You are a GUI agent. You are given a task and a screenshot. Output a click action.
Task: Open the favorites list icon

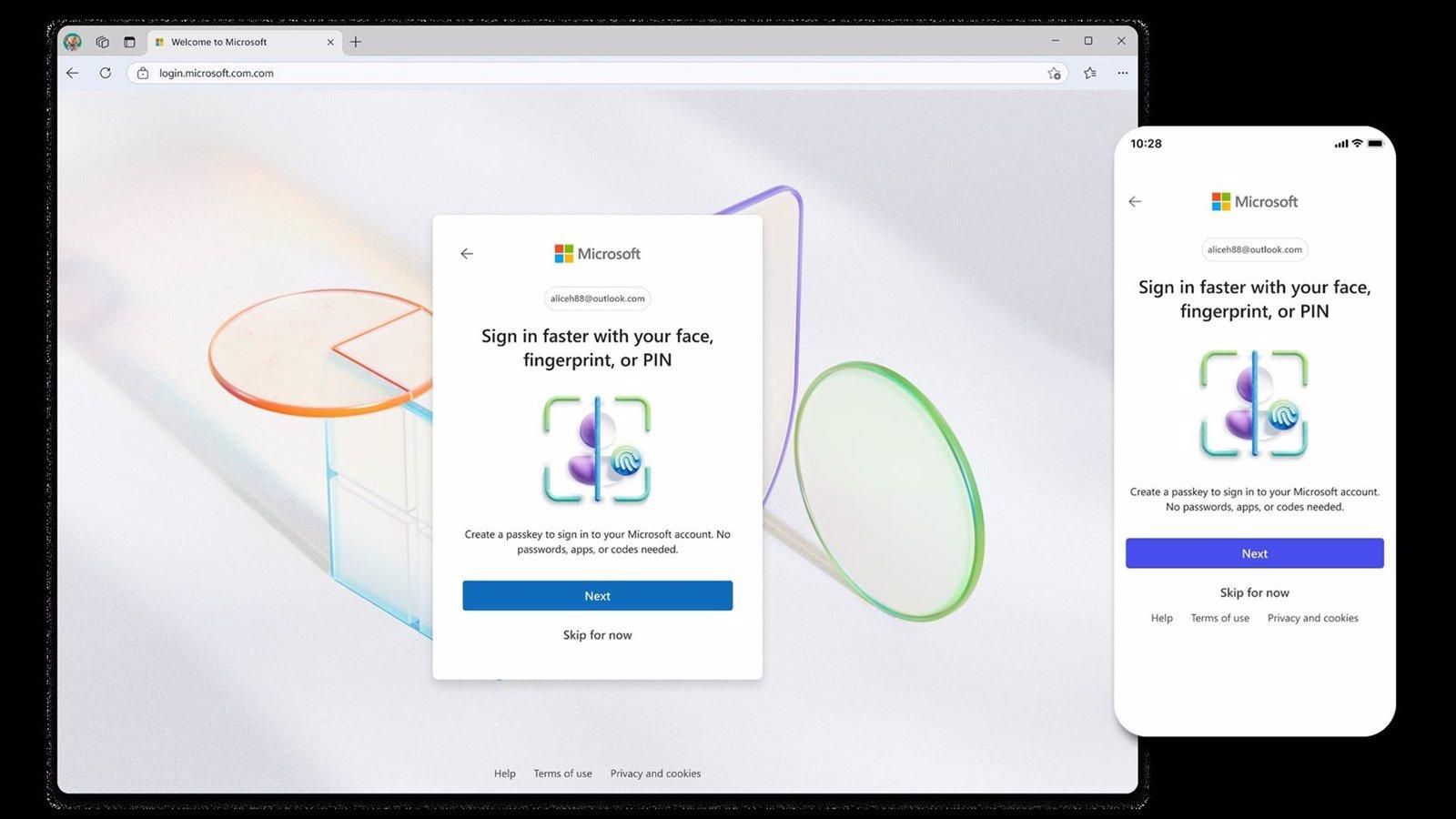point(1090,73)
